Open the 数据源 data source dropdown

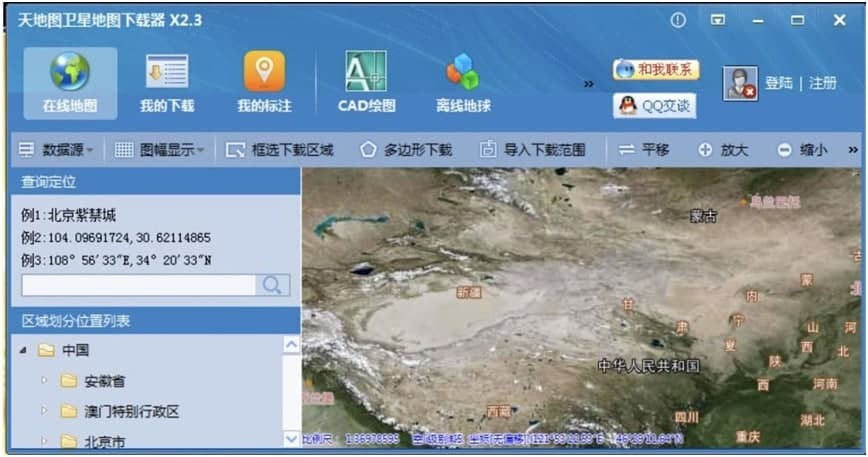(x=56, y=149)
